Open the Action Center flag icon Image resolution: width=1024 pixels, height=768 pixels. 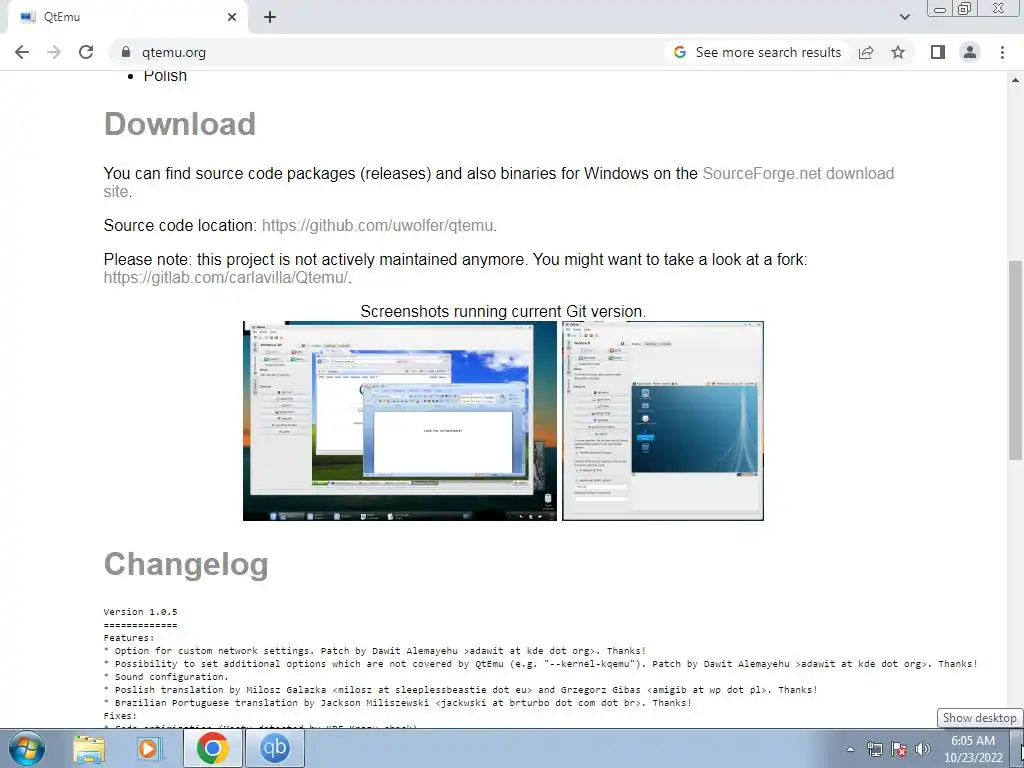coord(899,749)
